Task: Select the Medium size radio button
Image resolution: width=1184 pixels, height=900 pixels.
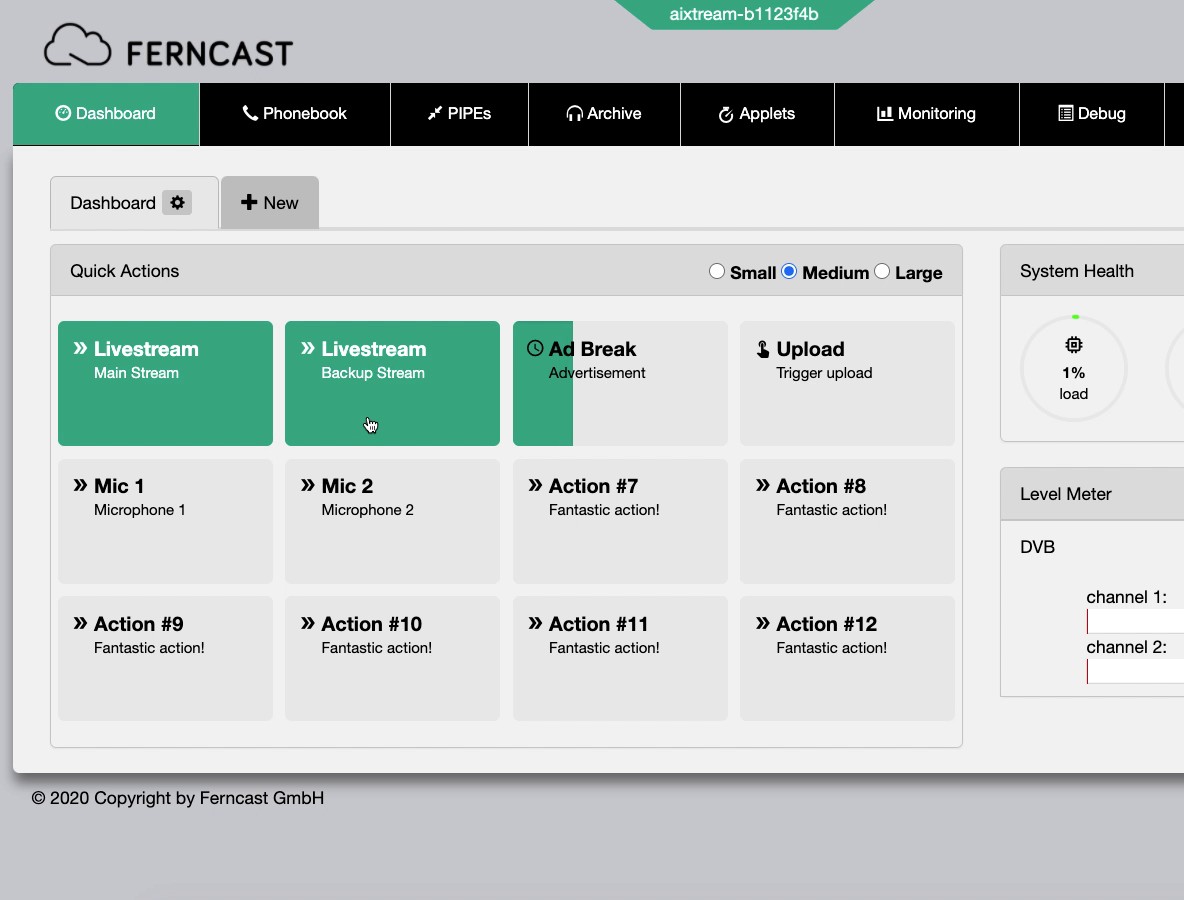Action: (x=789, y=272)
